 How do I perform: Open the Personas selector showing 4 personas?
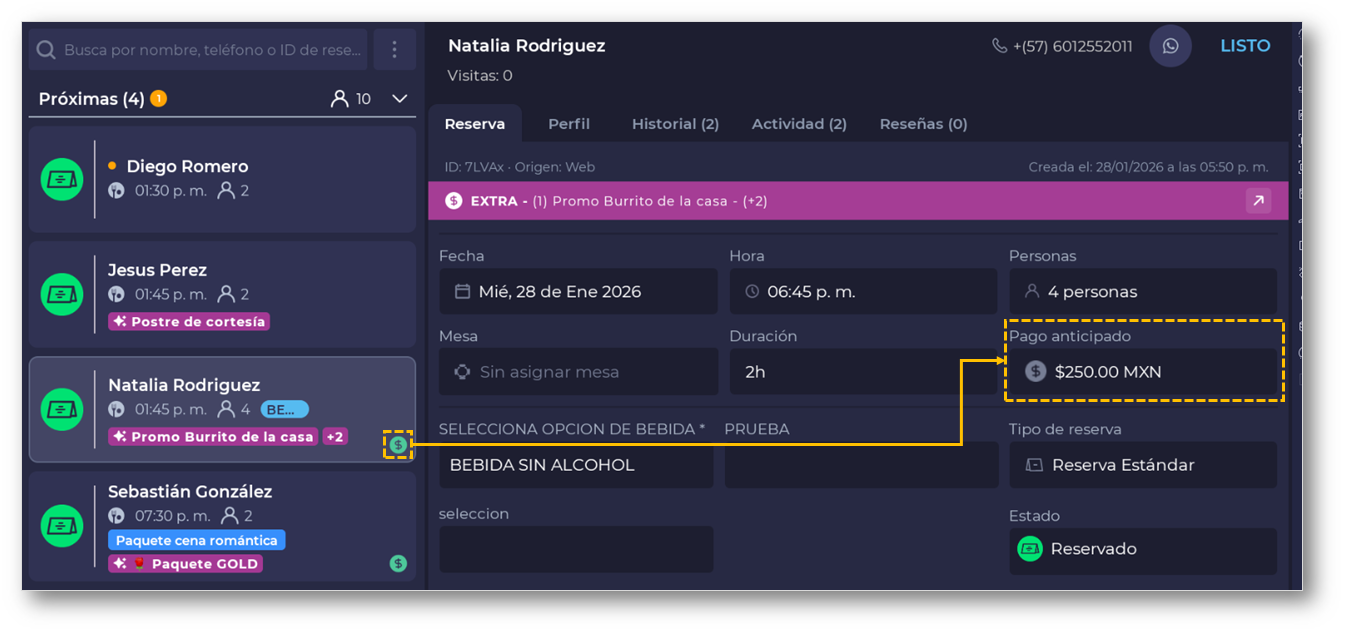click(1142, 292)
